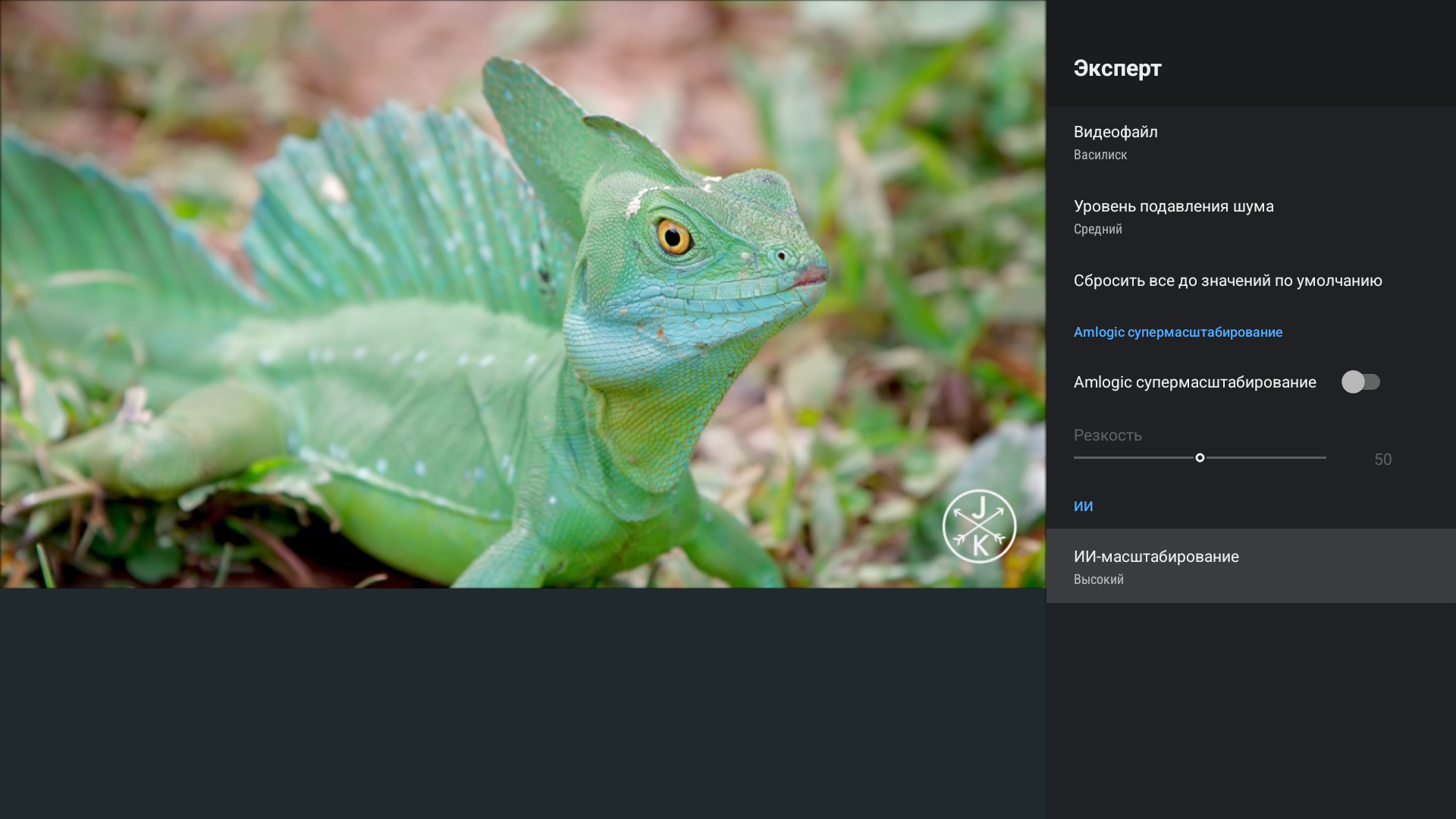Click the Средний noise reduction value
This screenshot has width=1456, height=819.
[x=1097, y=229]
